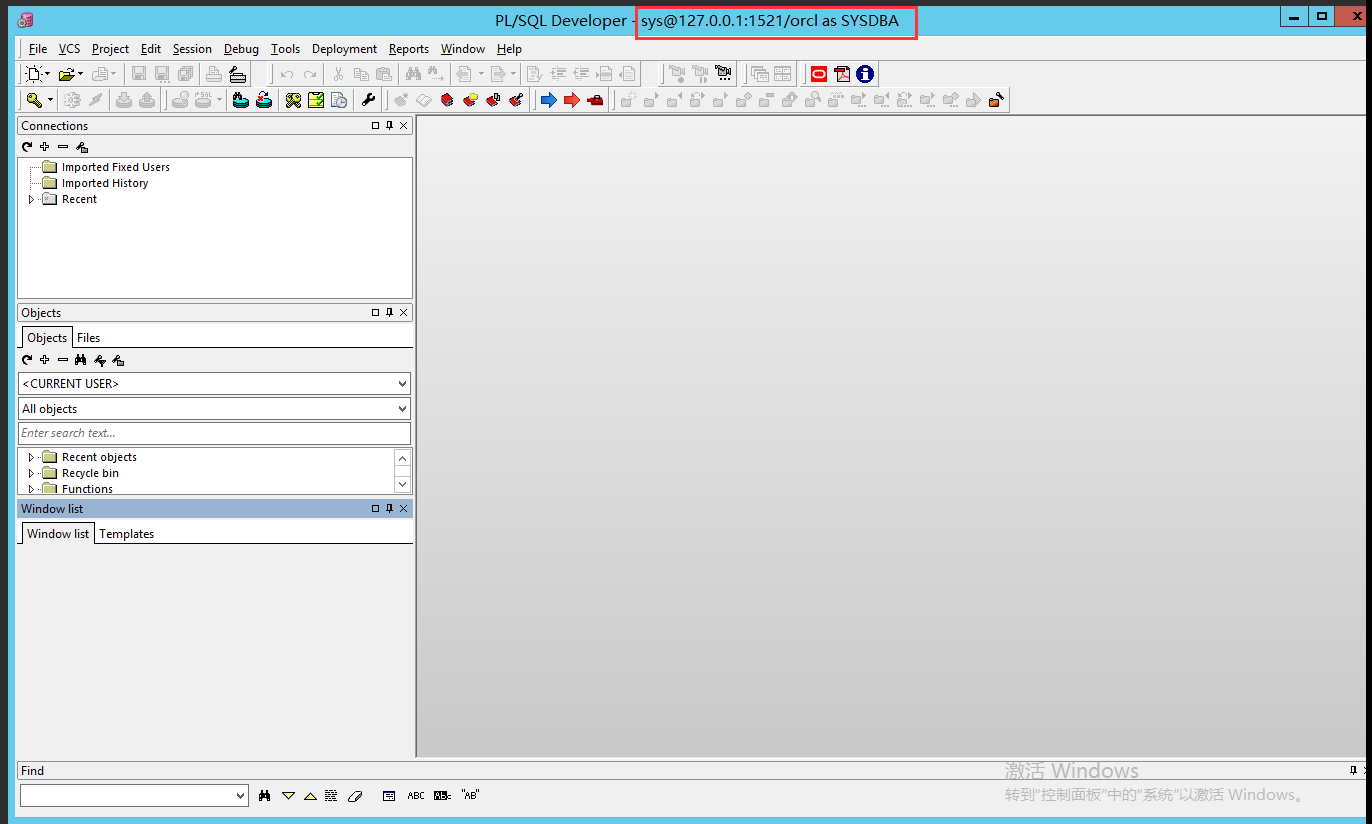Open the crossed keys toolbar icon

click(293, 100)
